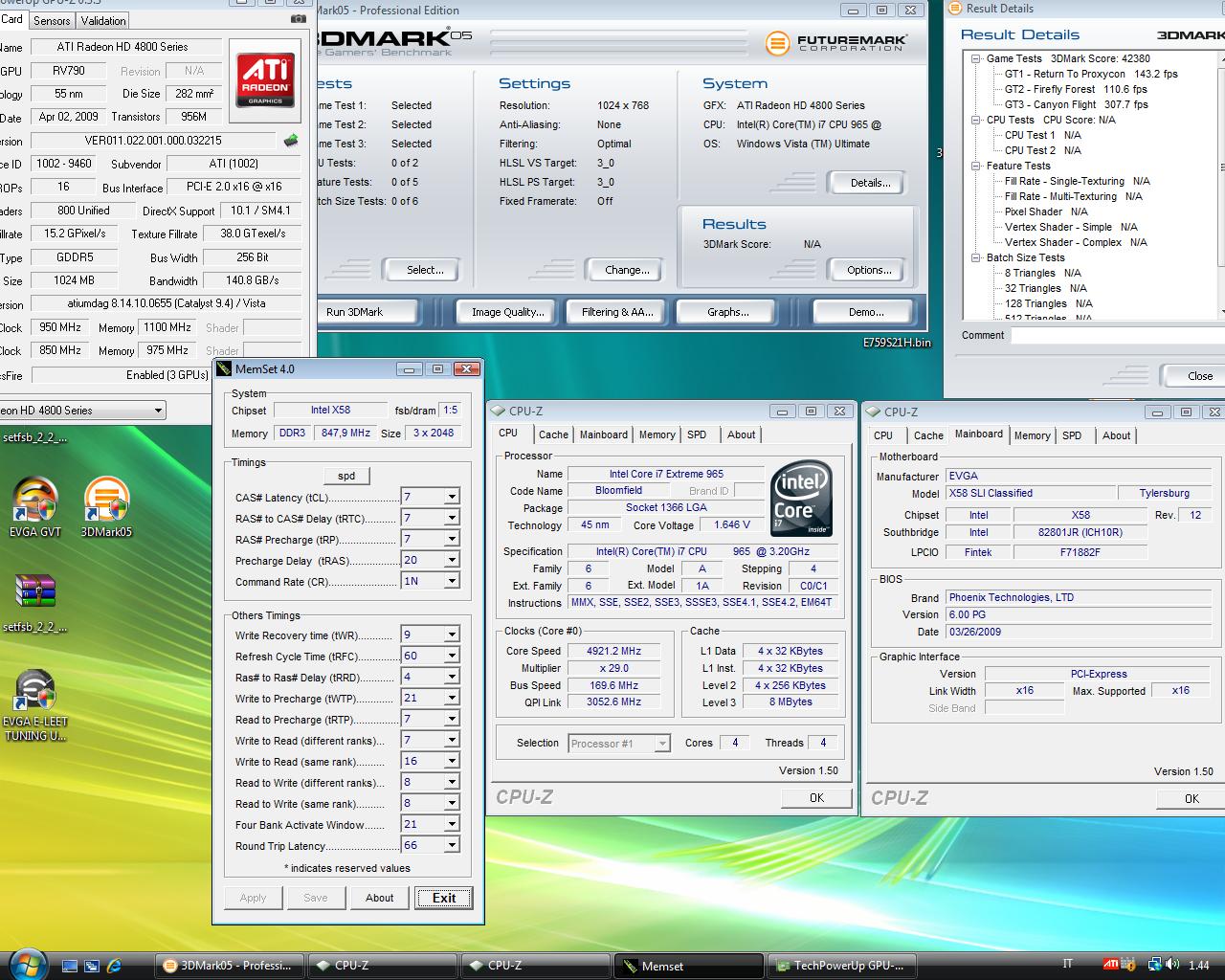Image resolution: width=1225 pixels, height=980 pixels.
Task: Click OK in the CPU-Z motherboard window
Action: click(1192, 798)
